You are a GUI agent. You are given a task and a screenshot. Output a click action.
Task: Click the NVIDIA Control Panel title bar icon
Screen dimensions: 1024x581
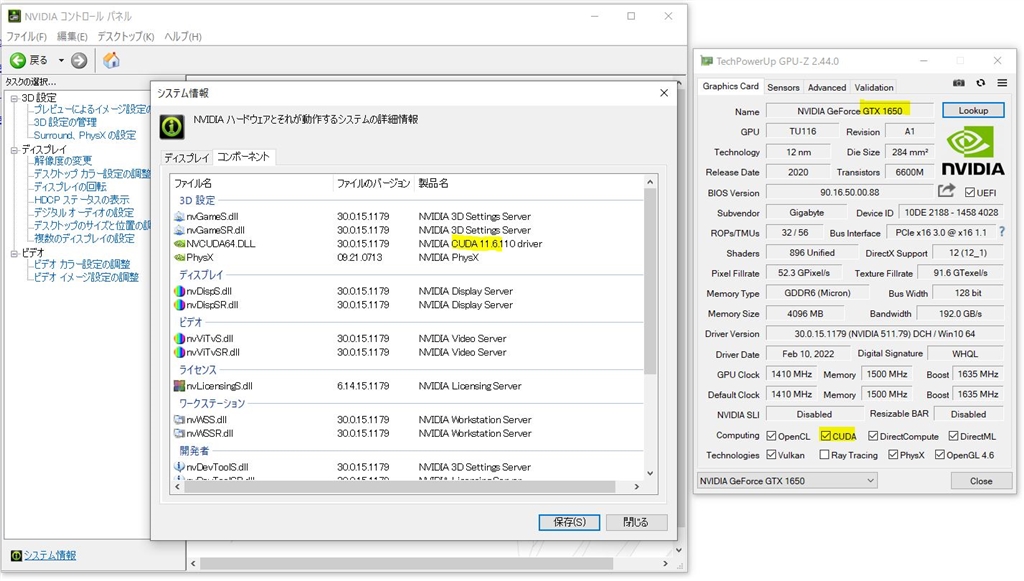click(x=14, y=16)
